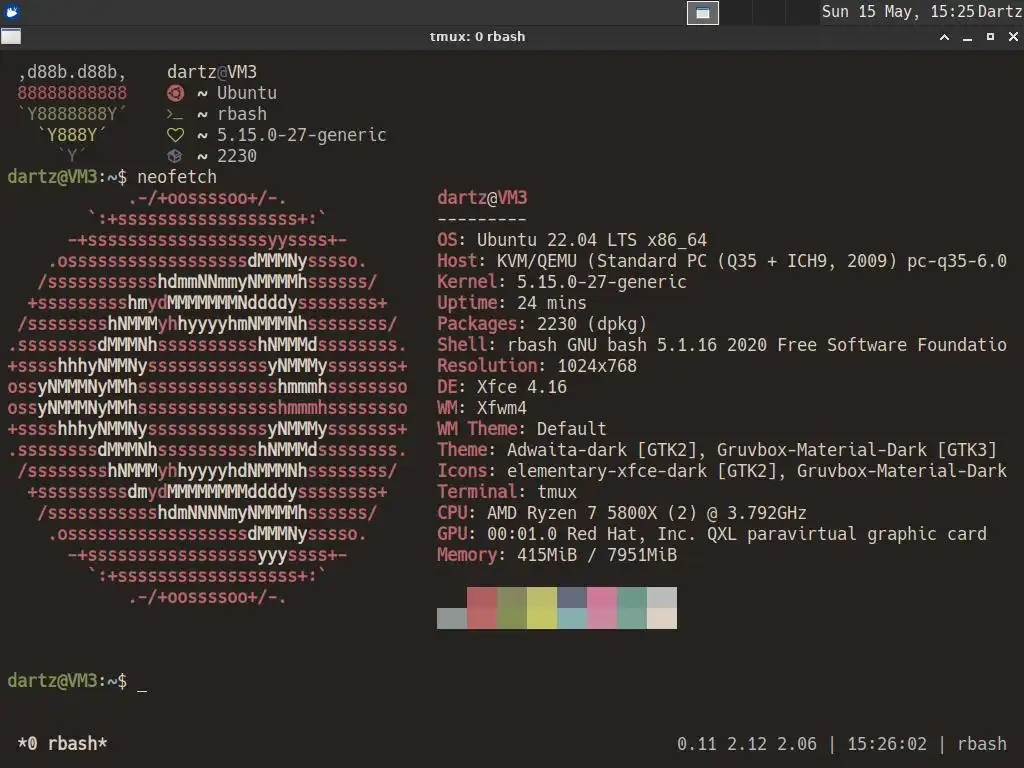Maximize the tmux terminal window
Viewport: 1024px width, 768px height.
[x=990, y=37]
